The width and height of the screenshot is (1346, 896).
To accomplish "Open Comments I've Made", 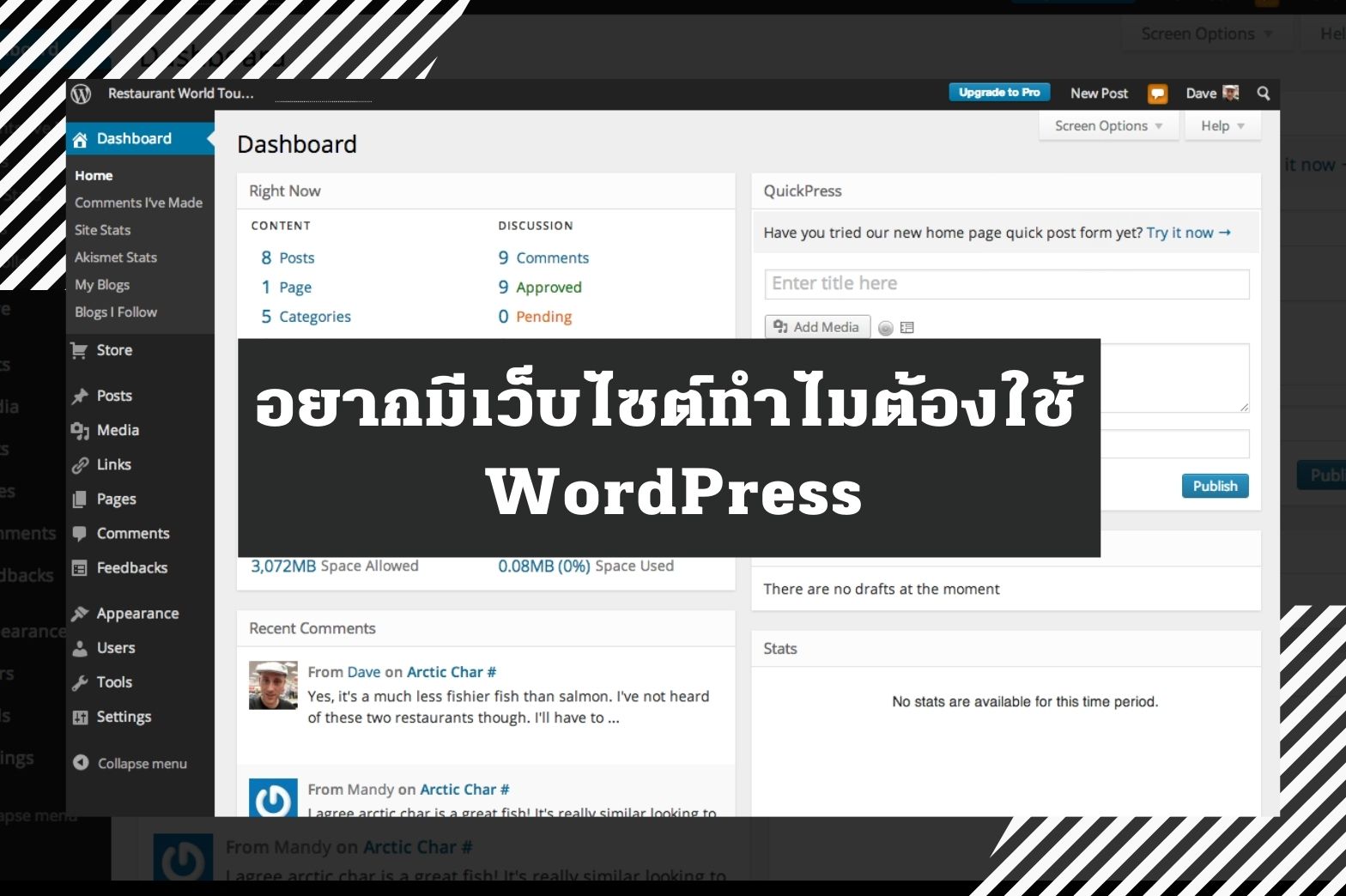I will (x=138, y=203).
